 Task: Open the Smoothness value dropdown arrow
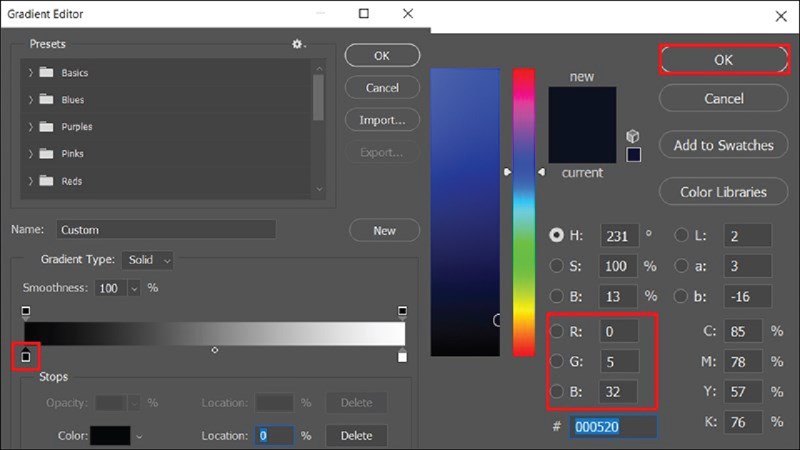click(134, 288)
